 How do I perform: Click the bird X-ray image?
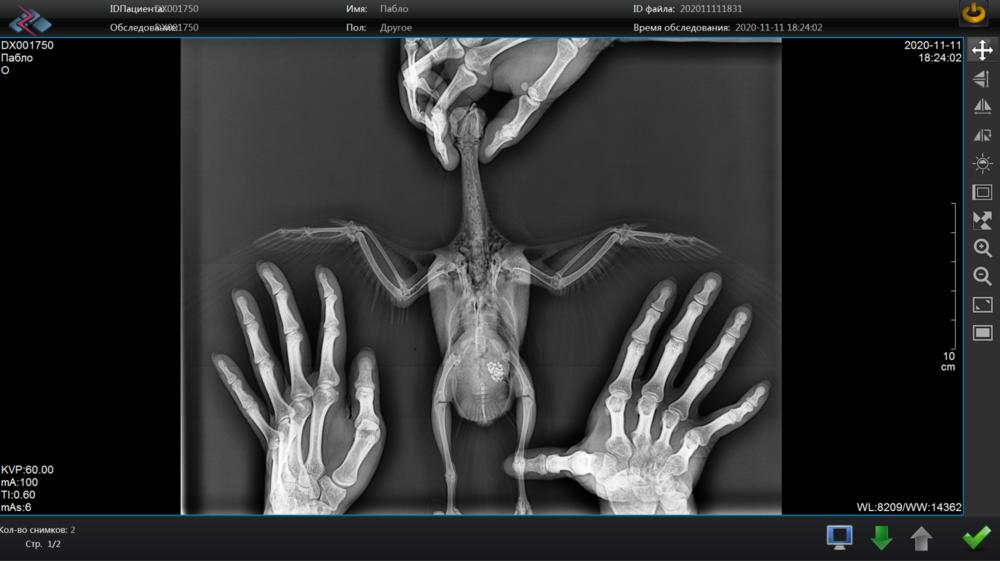click(482, 276)
